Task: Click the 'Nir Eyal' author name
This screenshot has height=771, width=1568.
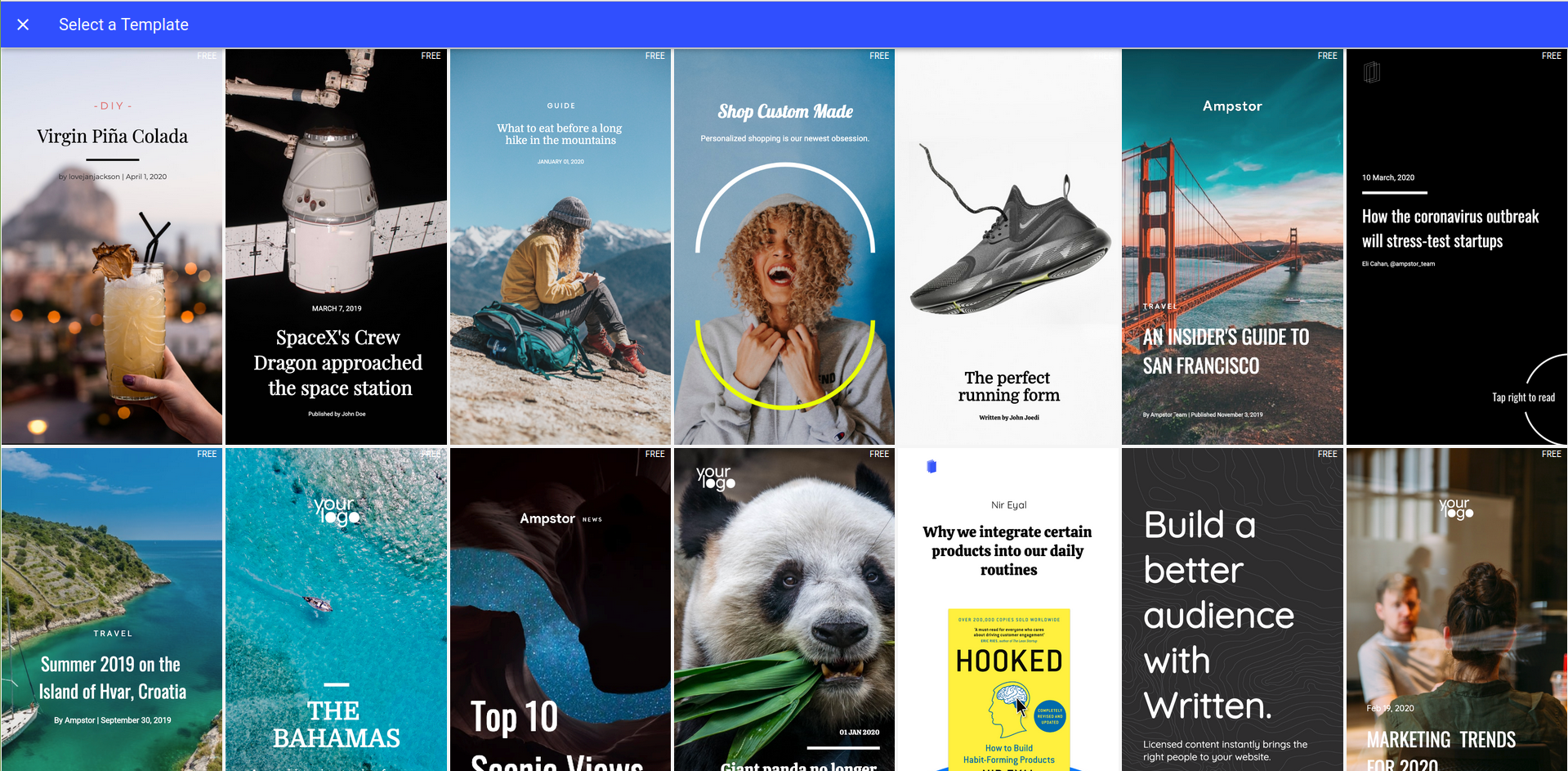Action: click(x=1009, y=504)
